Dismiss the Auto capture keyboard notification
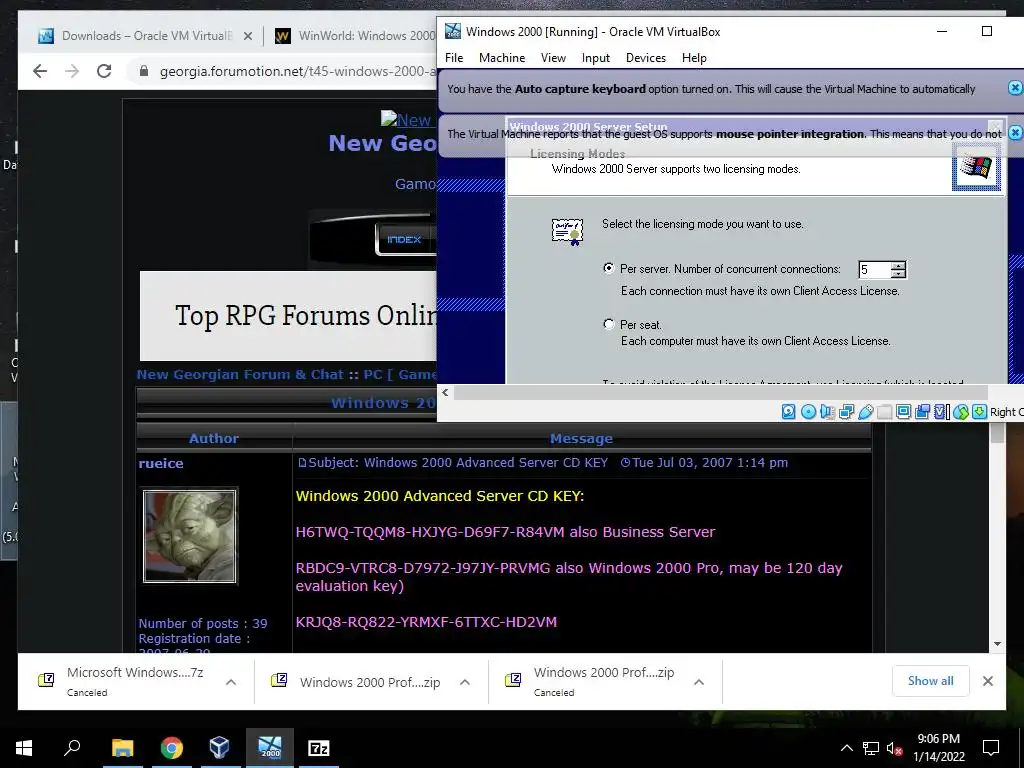Image resolution: width=1024 pixels, height=768 pixels. [1015, 88]
